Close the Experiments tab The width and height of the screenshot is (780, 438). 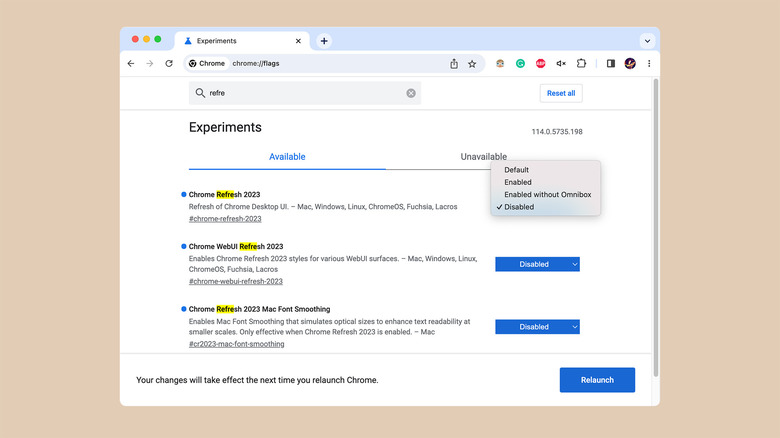pyautogui.click(x=298, y=41)
